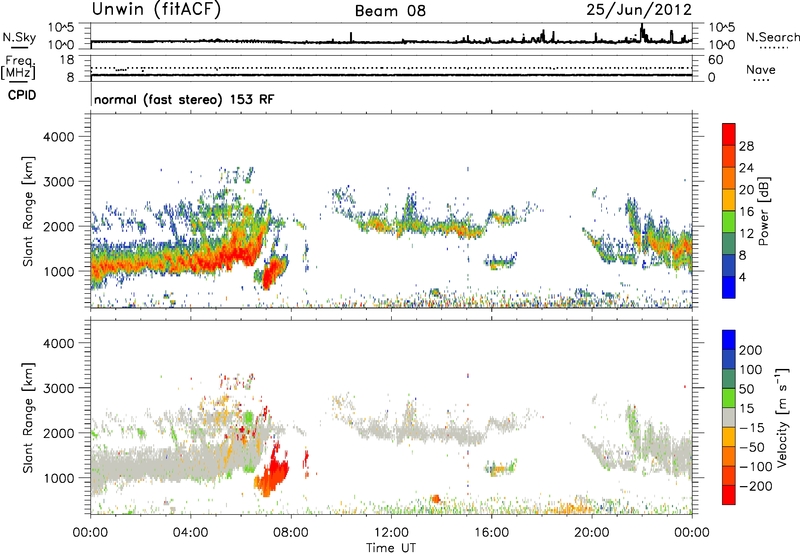Pick the red top segment of Power colorbar
Image resolution: width=800 pixels, height=554 pixels.
(x=729, y=134)
